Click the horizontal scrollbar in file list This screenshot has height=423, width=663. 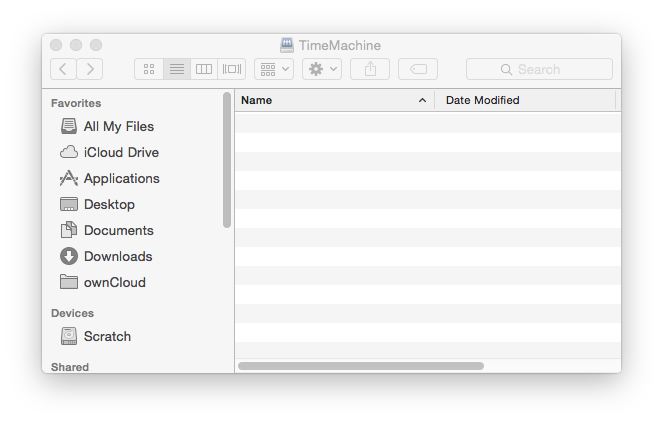361,366
